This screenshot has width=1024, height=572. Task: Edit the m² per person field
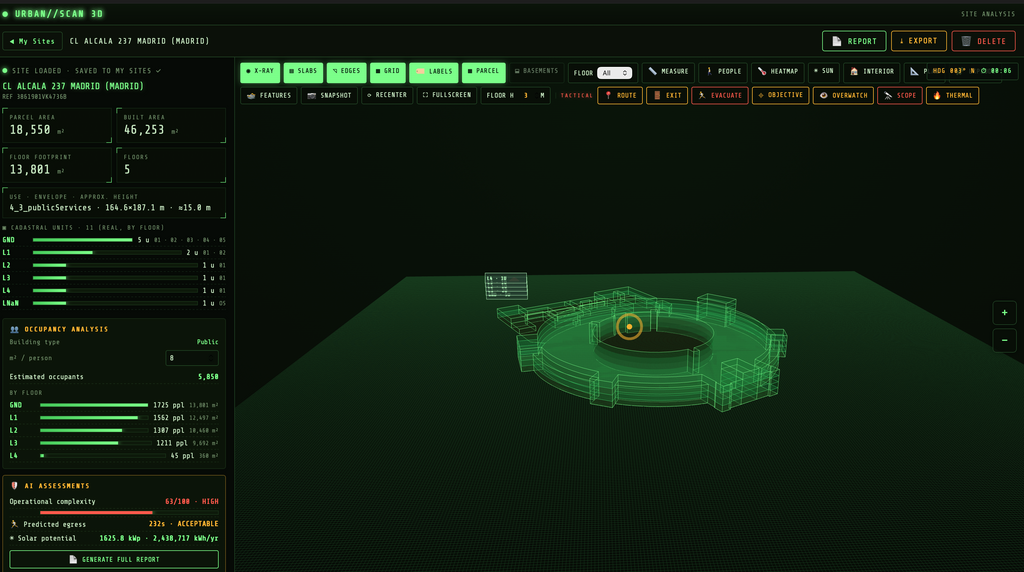[192, 358]
